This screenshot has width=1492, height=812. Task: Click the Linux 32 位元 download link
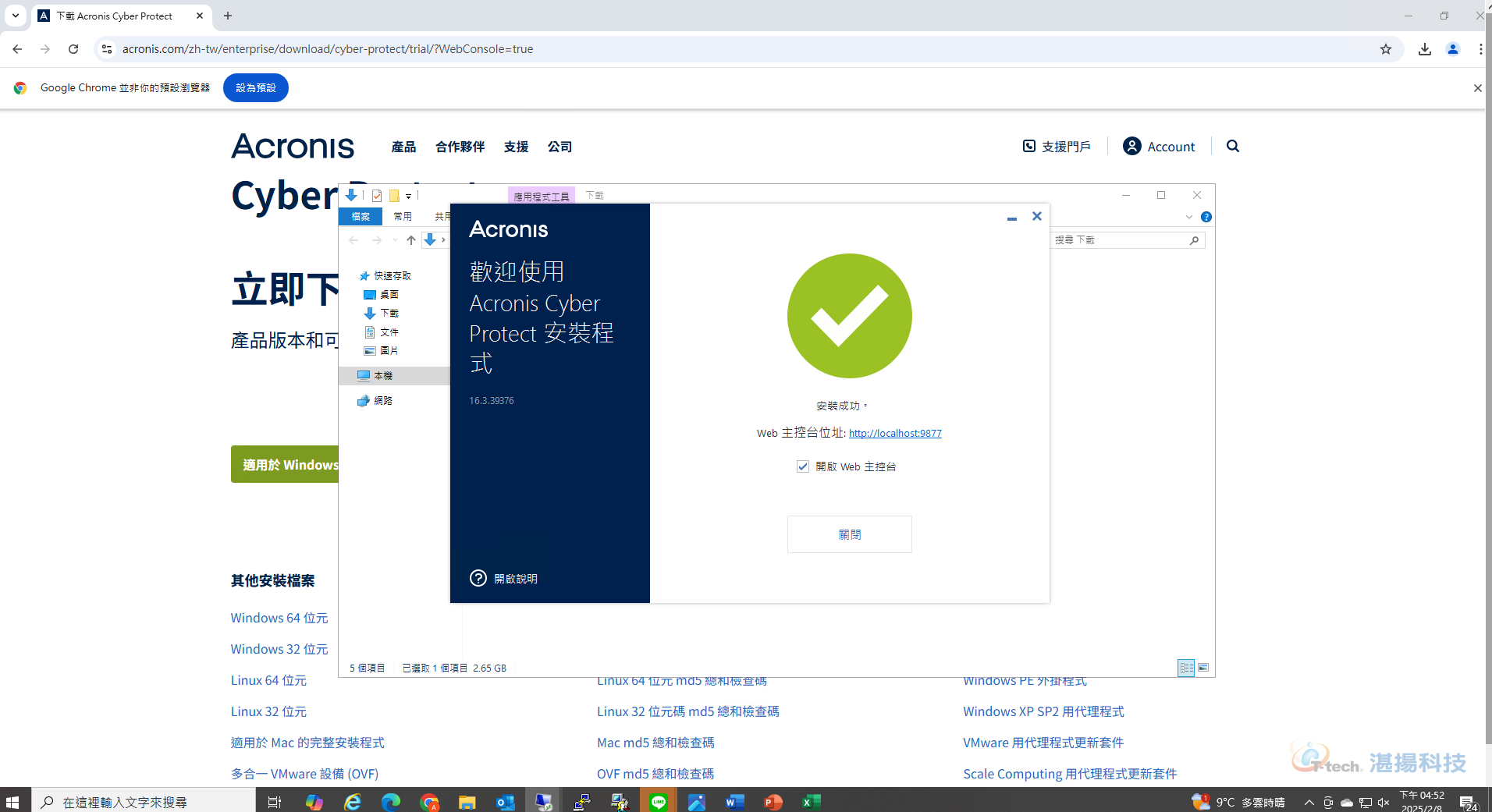[x=268, y=711]
